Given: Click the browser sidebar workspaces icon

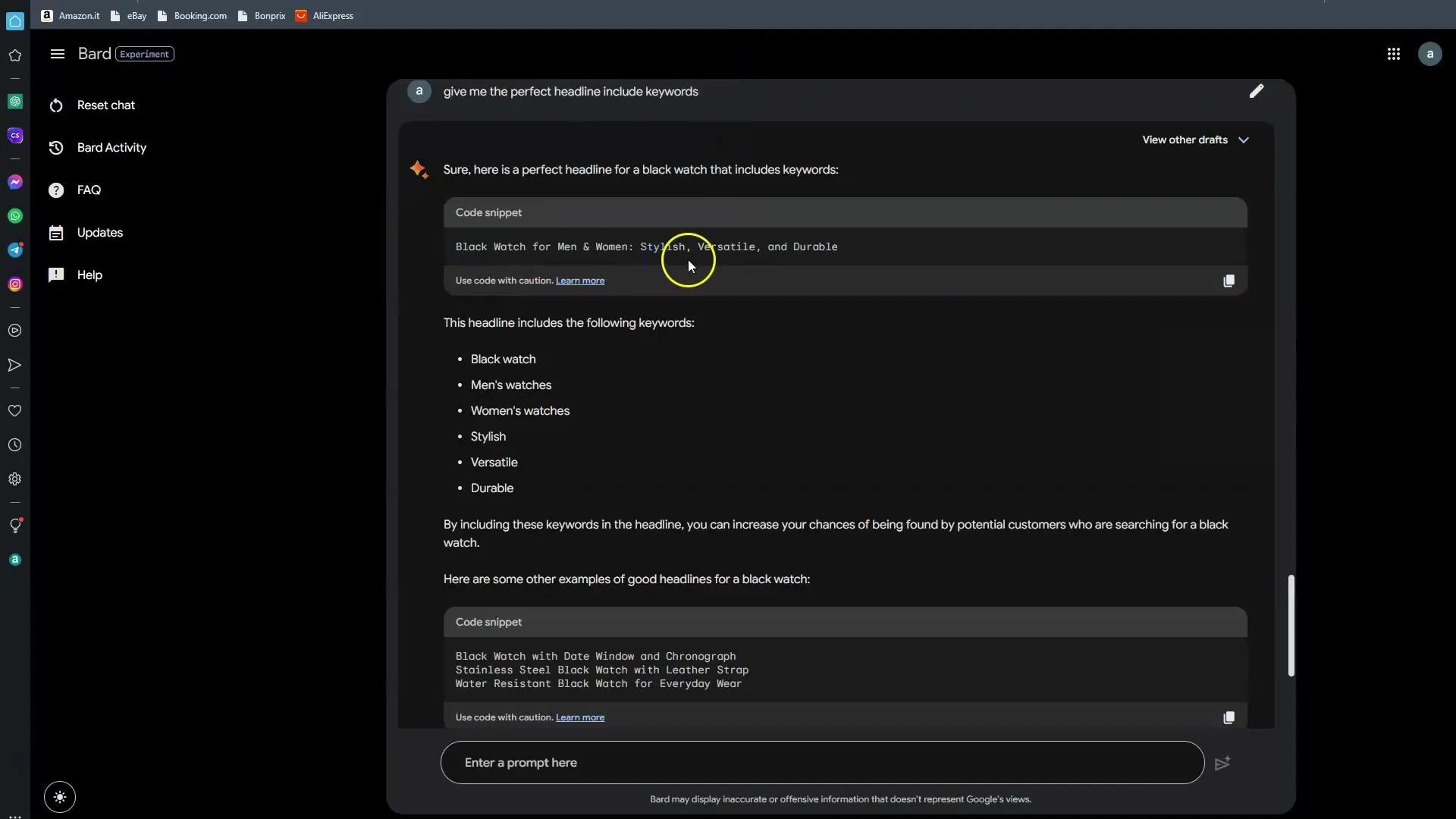Looking at the screenshot, I should [x=15, y=55].
